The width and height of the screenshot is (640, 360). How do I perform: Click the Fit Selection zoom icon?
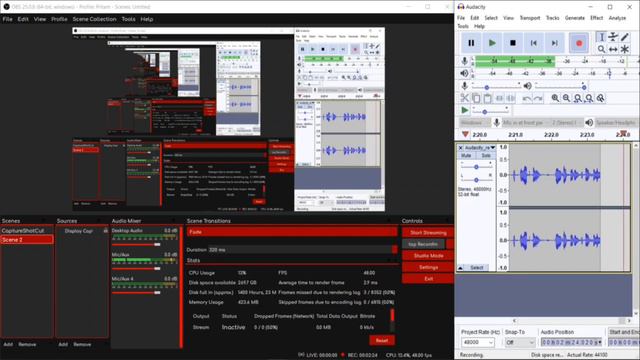pyautogui.click(x=578, y=98)
